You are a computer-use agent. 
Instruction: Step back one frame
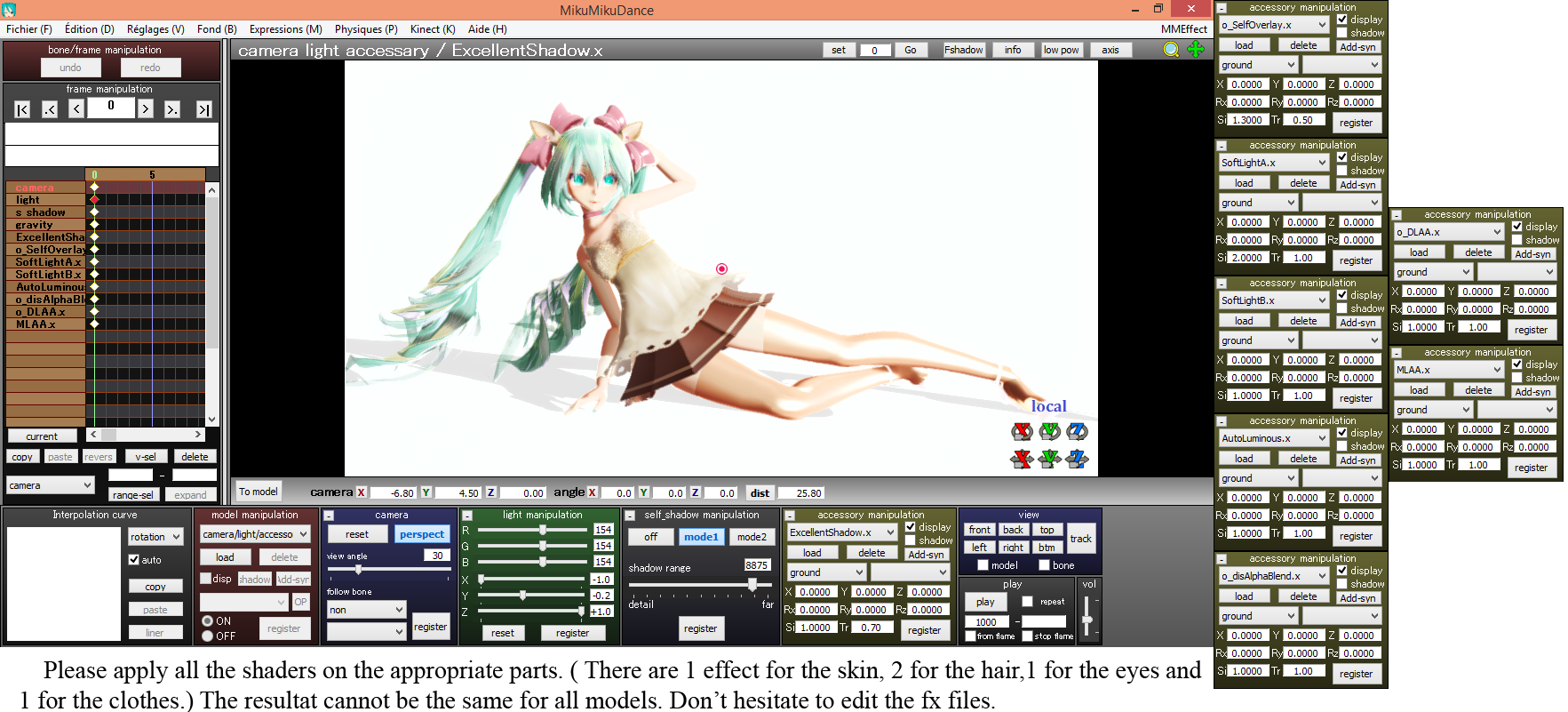tap(76, 108)
